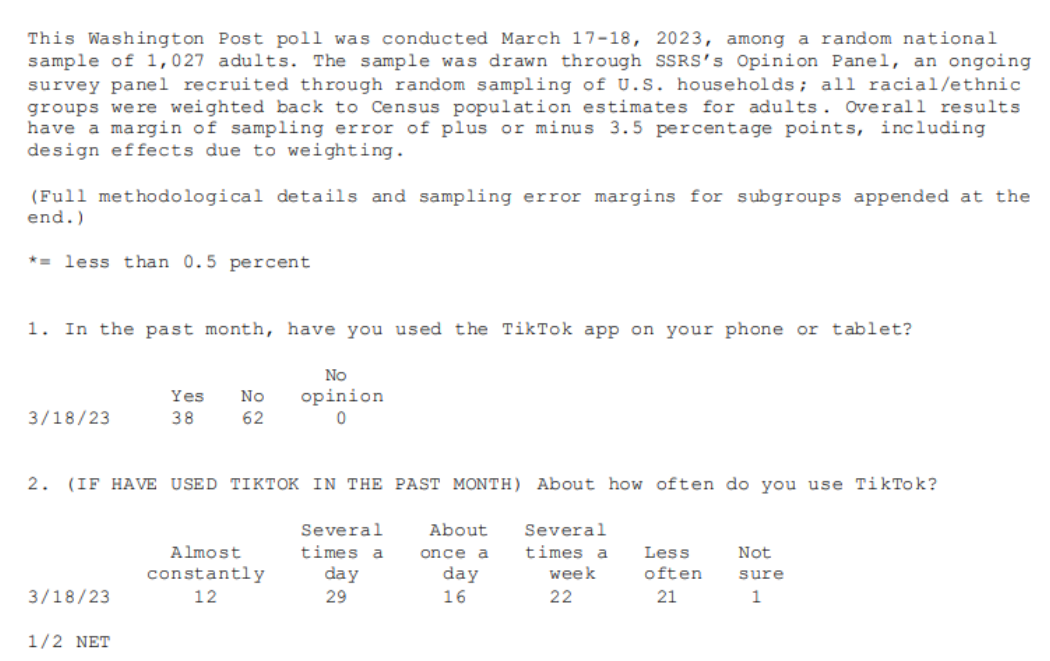
Task: Click the "1/2 NET" label
Action: [x=69, y=641]
